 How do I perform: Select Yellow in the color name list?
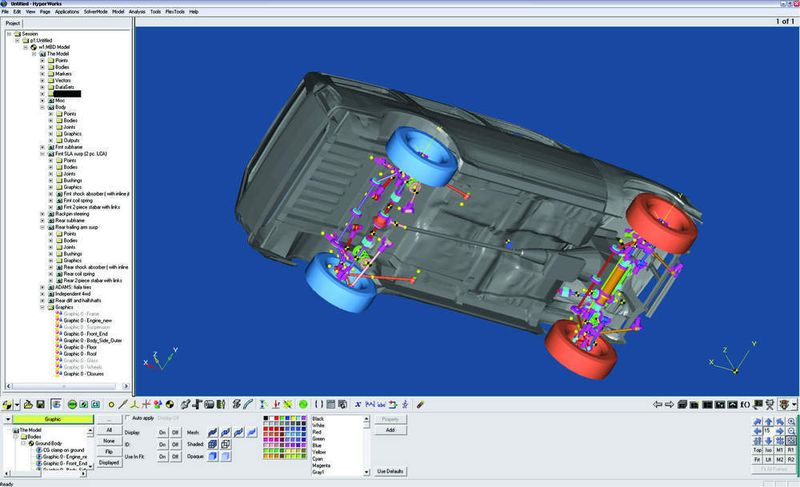[319, 452]
